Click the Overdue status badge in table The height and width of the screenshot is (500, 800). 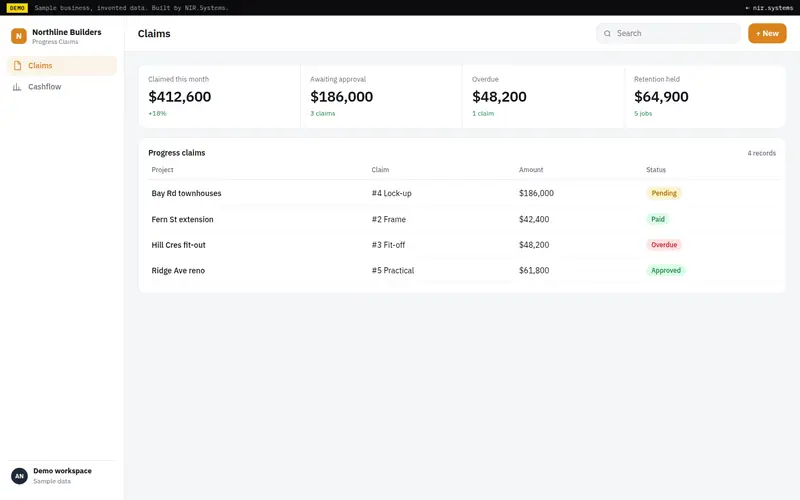pos(664,244)
